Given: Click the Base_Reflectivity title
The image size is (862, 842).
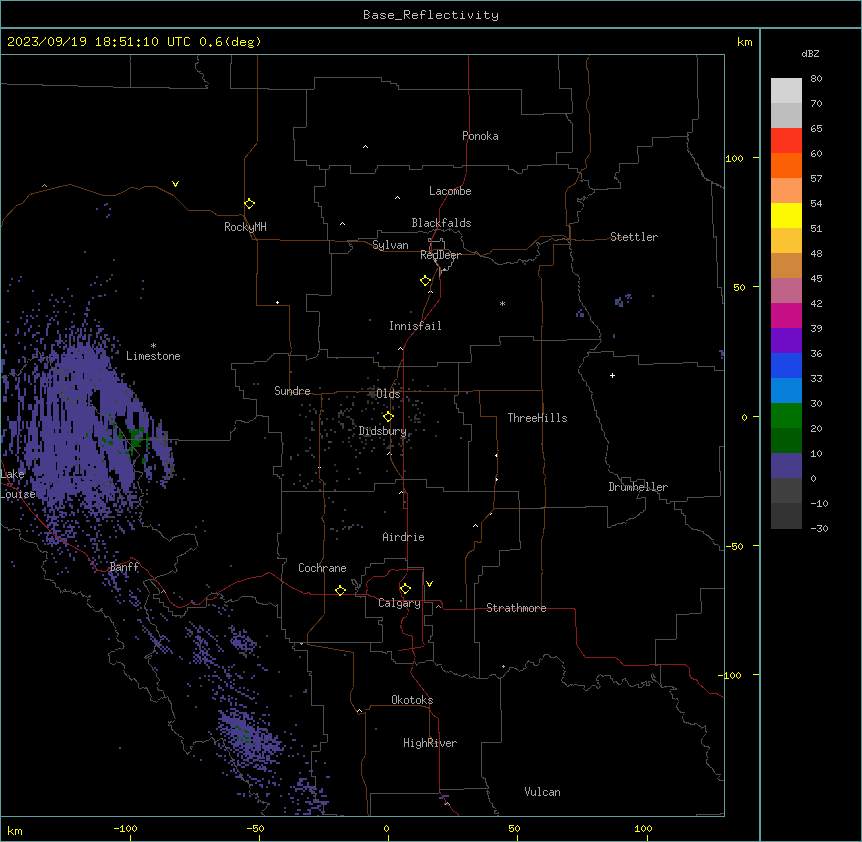Looking at the screenshot, I should [x=431, y=15].
